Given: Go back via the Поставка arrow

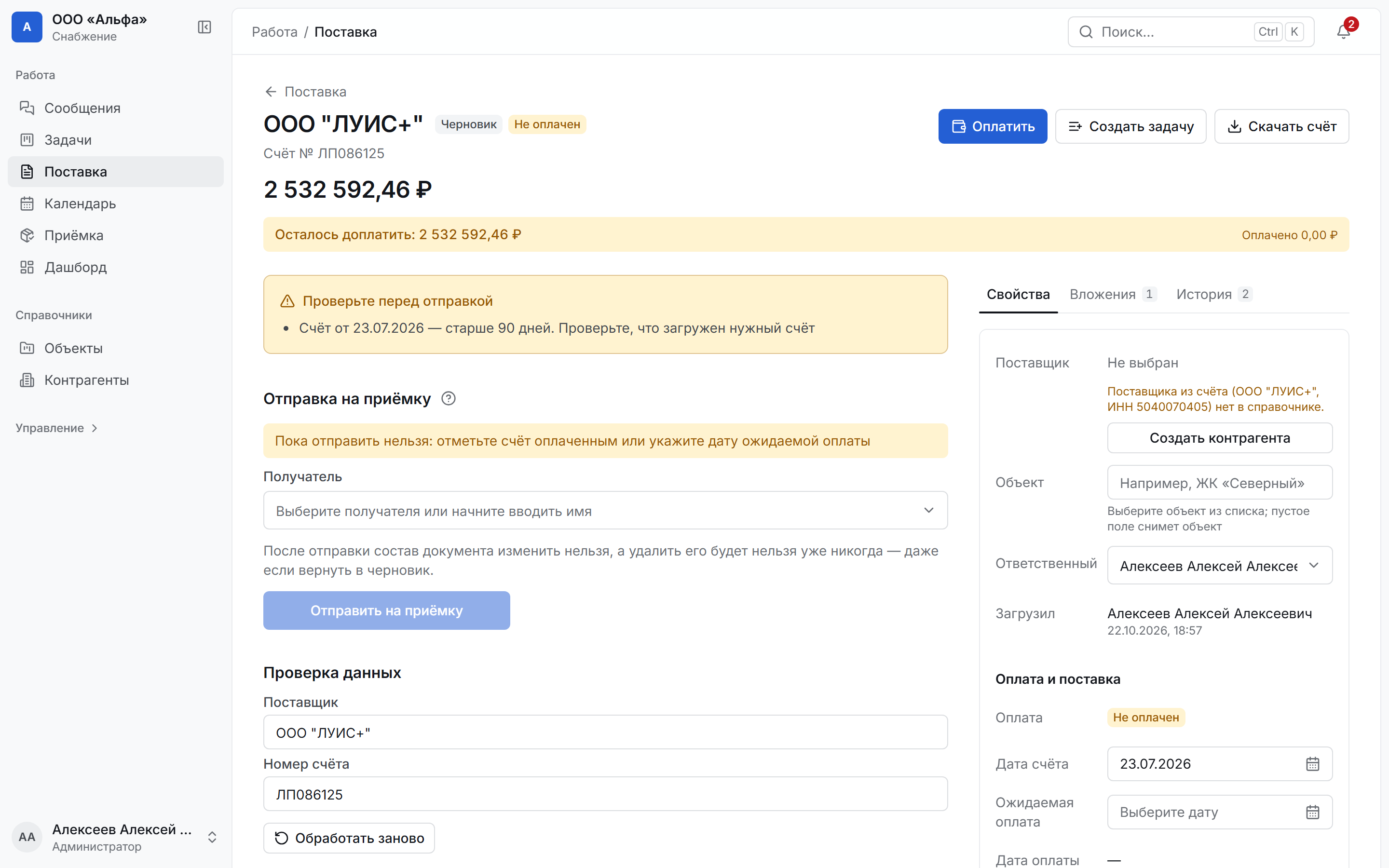Looking at the screenshot, I should (305, 92).
